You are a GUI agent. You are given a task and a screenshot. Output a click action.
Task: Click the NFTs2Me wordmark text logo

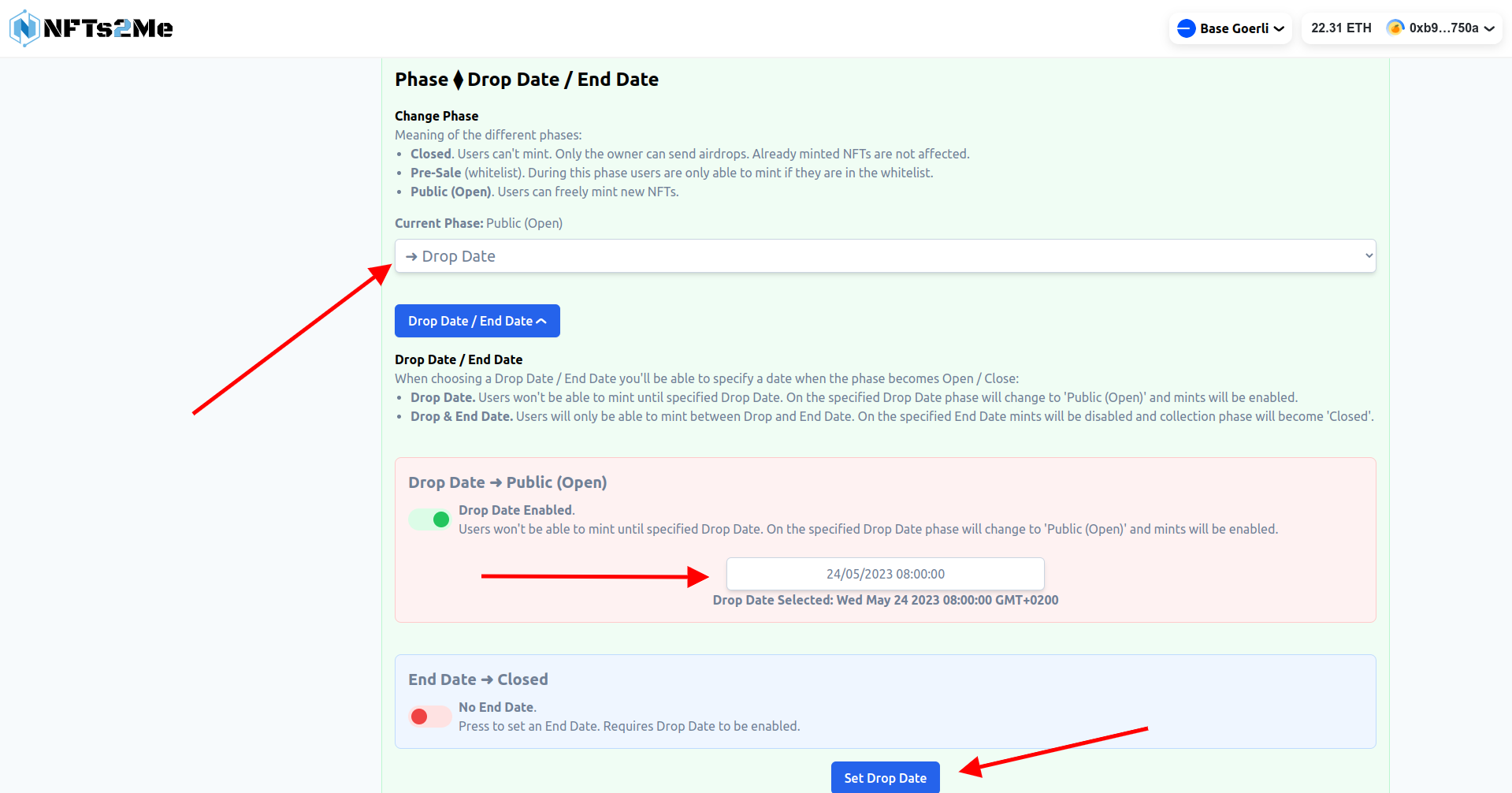coord(108,28)
